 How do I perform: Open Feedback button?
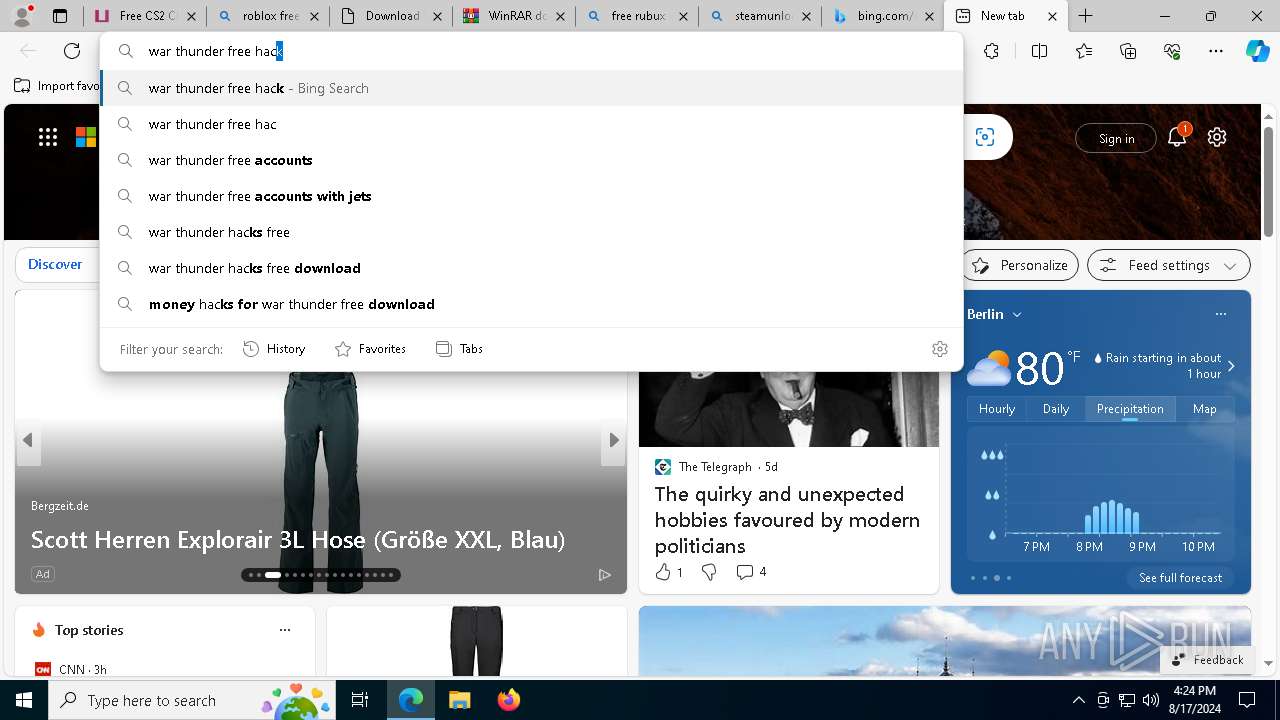coord(1207,660)
